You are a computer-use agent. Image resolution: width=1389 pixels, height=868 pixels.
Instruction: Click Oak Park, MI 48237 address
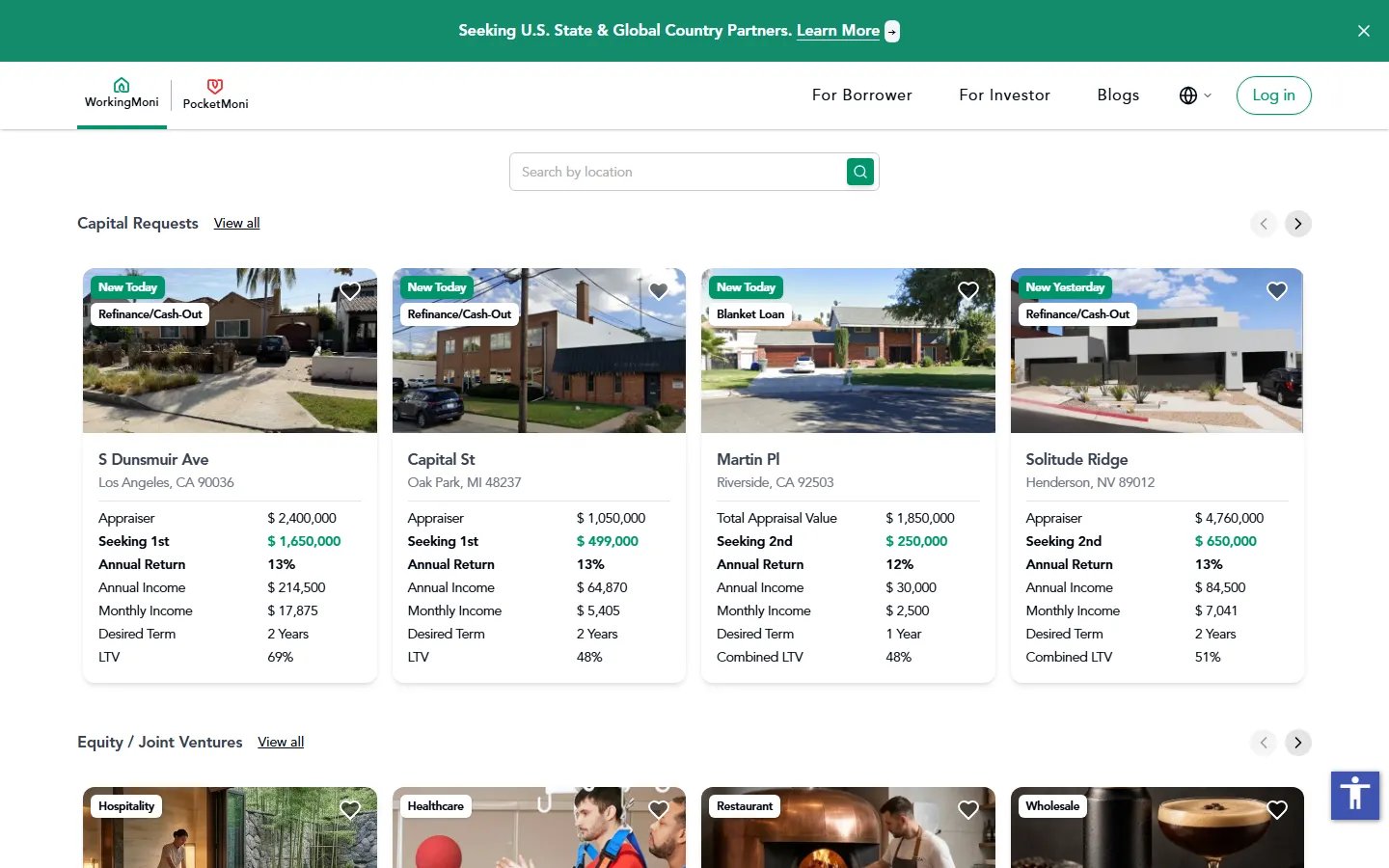click(464, 482)
